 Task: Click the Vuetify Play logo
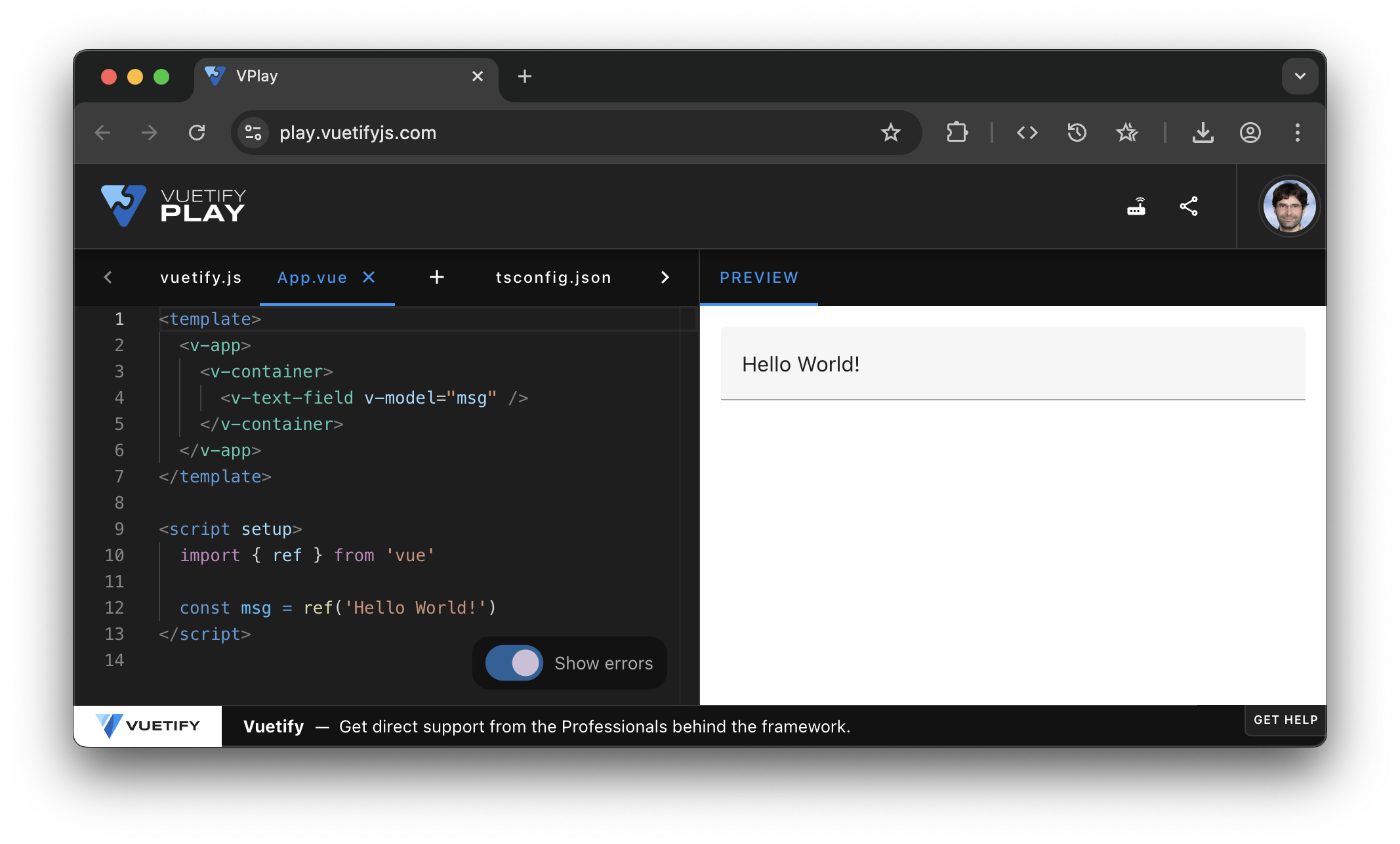click(173, 206)
